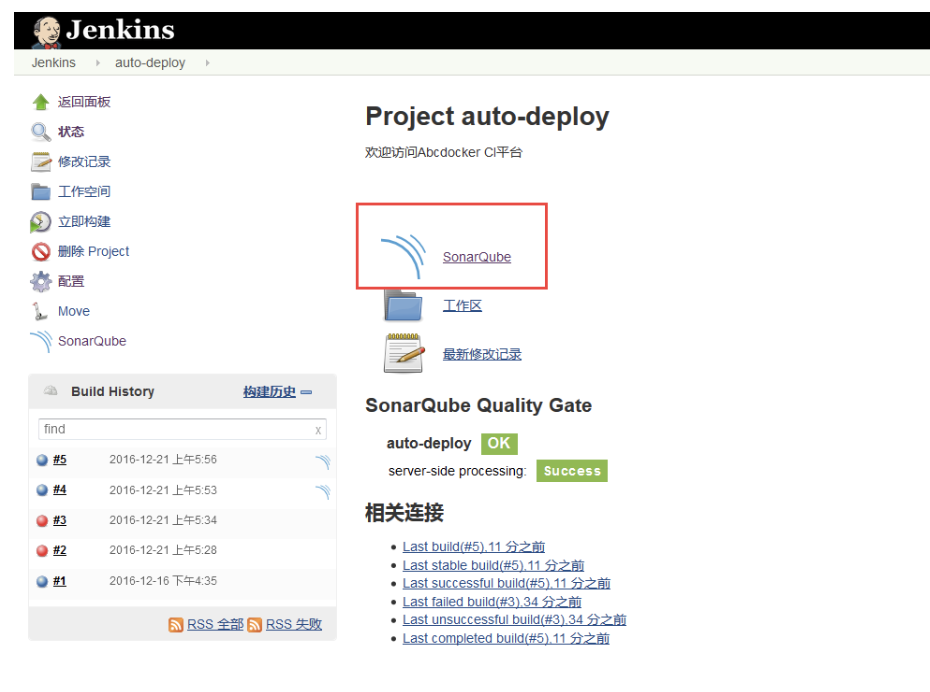Click the SonarQube wave icon in the sidebar
930x692 pixels.
pyautogui.click(x=42, y=342)
